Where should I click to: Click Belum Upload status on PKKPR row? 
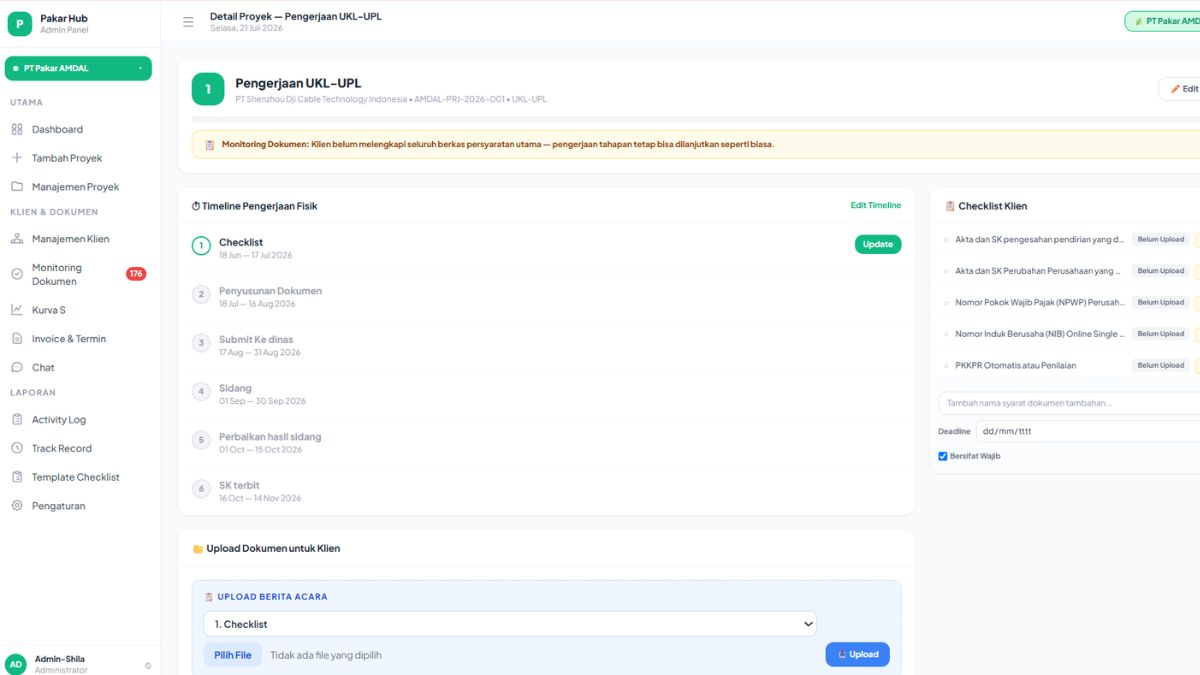(x=1160, y=365)
